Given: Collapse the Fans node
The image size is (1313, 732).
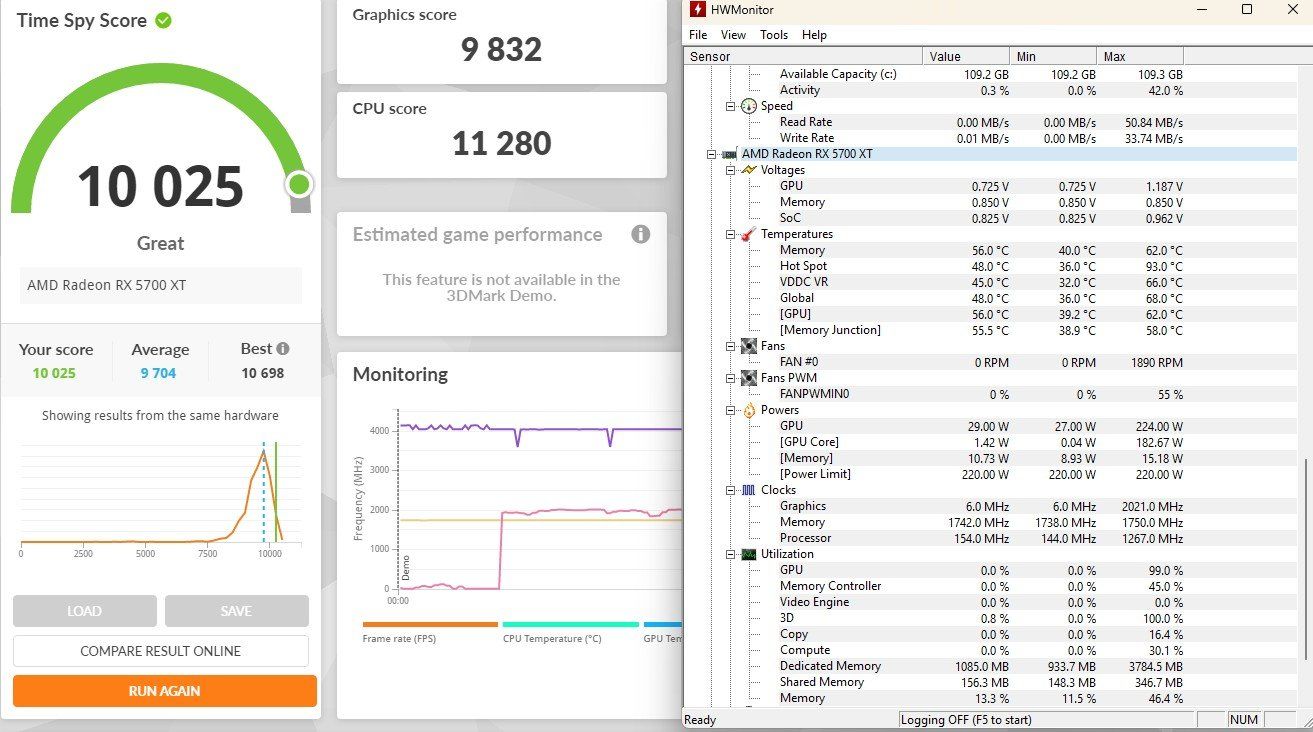Looking at the screenshot, I should tap(731, 346).
